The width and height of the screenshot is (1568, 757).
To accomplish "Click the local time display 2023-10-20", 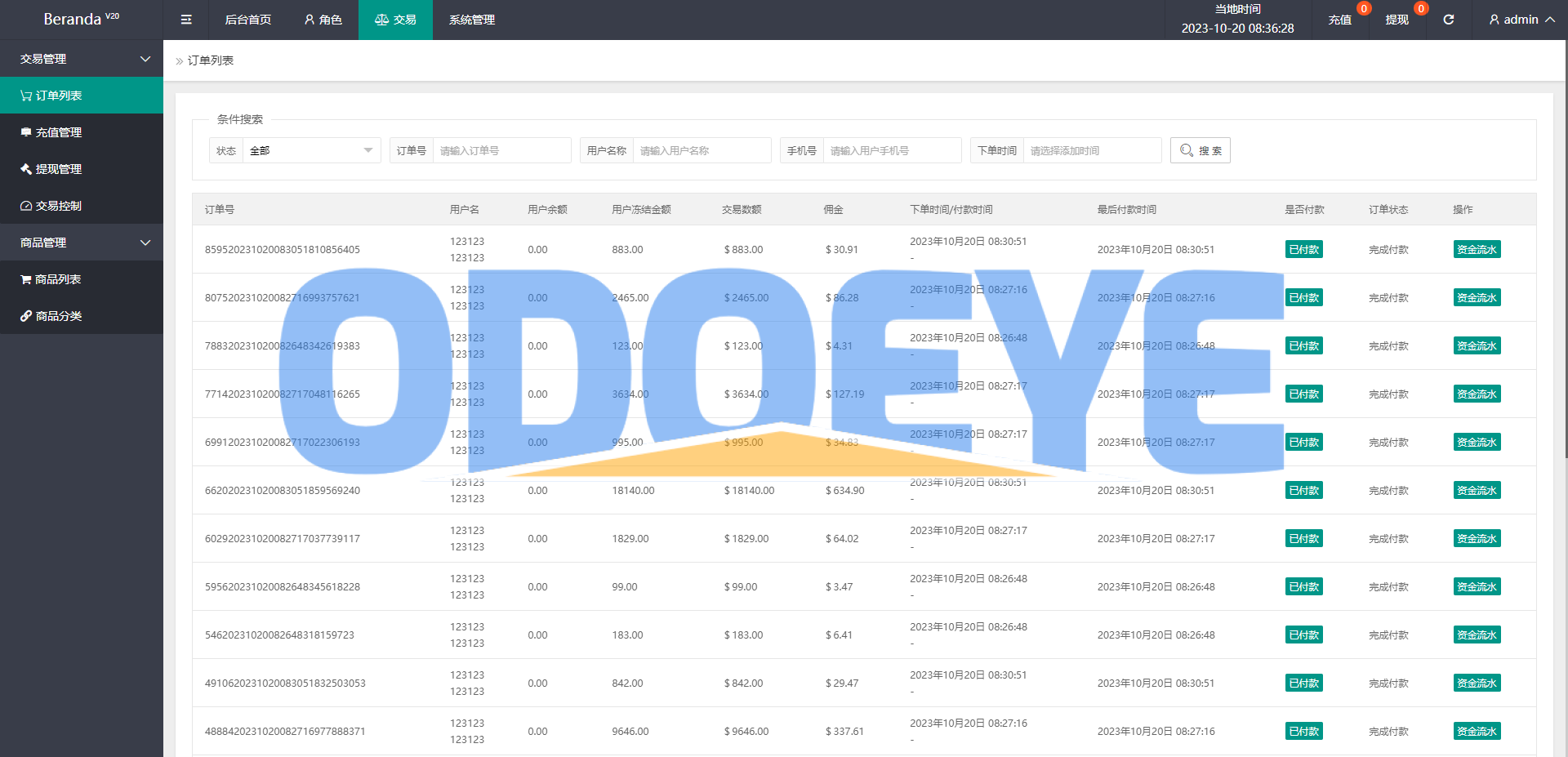I will pyautogui.click(x=1237, y=29).
